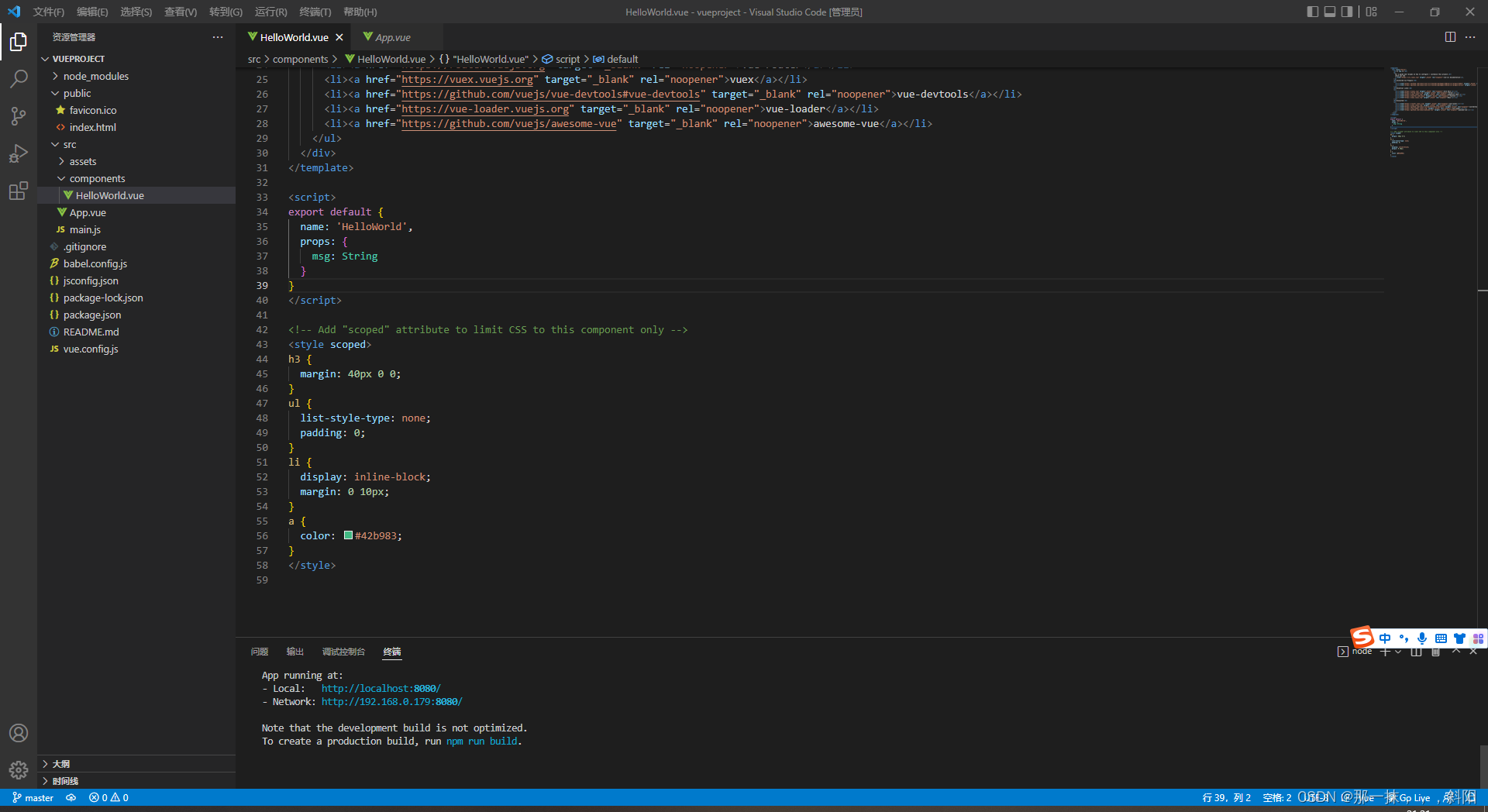
Task: Click the script breadcrumb segment
Action: (561, 59)
